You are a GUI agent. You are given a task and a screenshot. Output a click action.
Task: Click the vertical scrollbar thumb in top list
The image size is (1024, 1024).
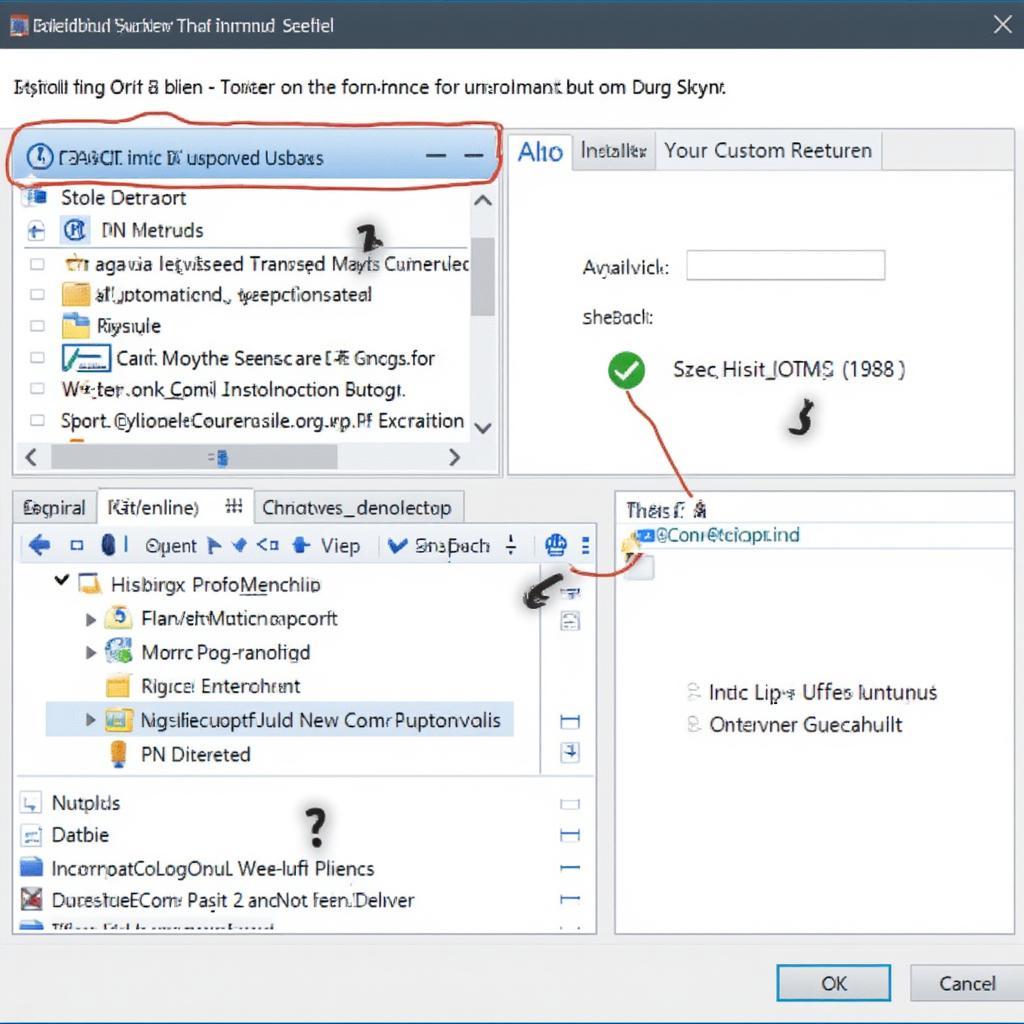pyautogui.click(x=483, y=277)
